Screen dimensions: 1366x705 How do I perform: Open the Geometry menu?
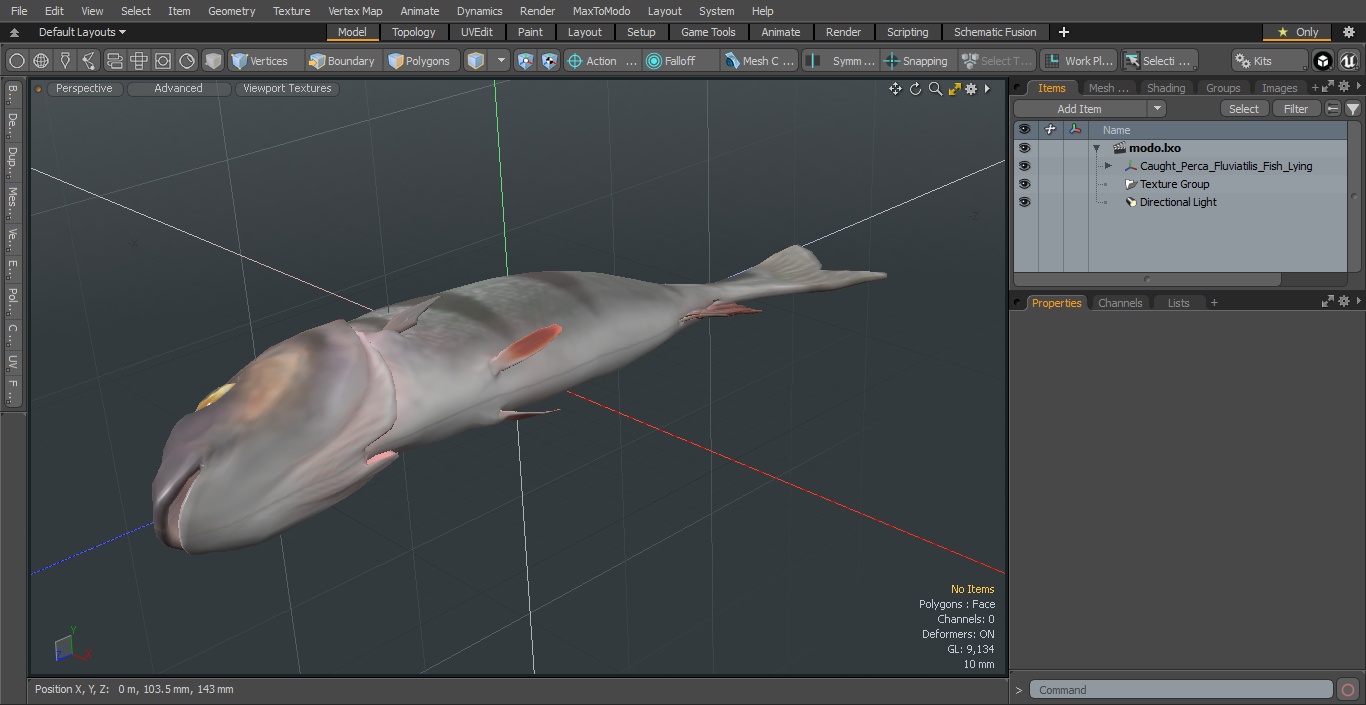coord(231,11)
